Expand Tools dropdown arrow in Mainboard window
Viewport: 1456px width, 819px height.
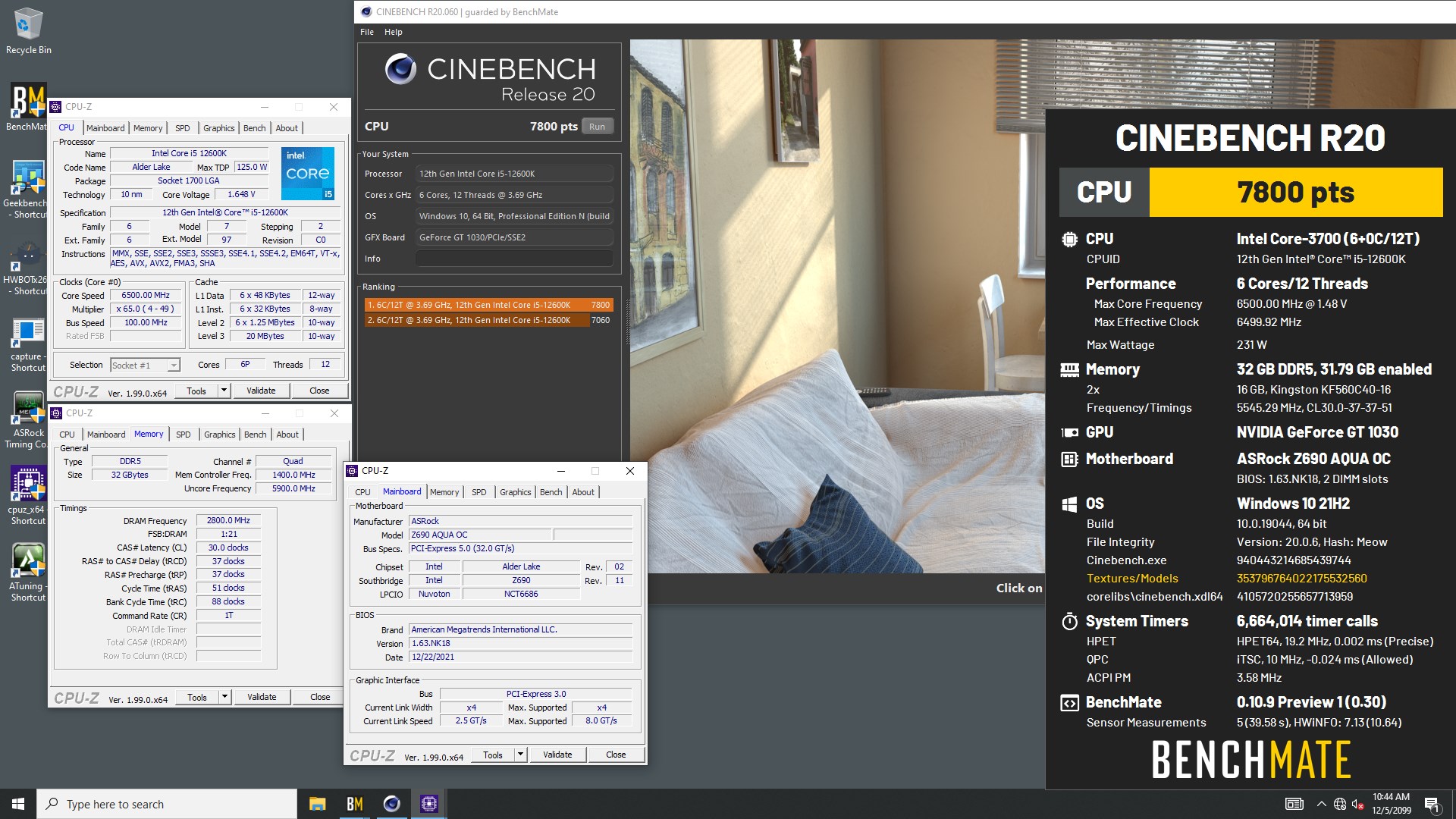[x=520, y=755]
